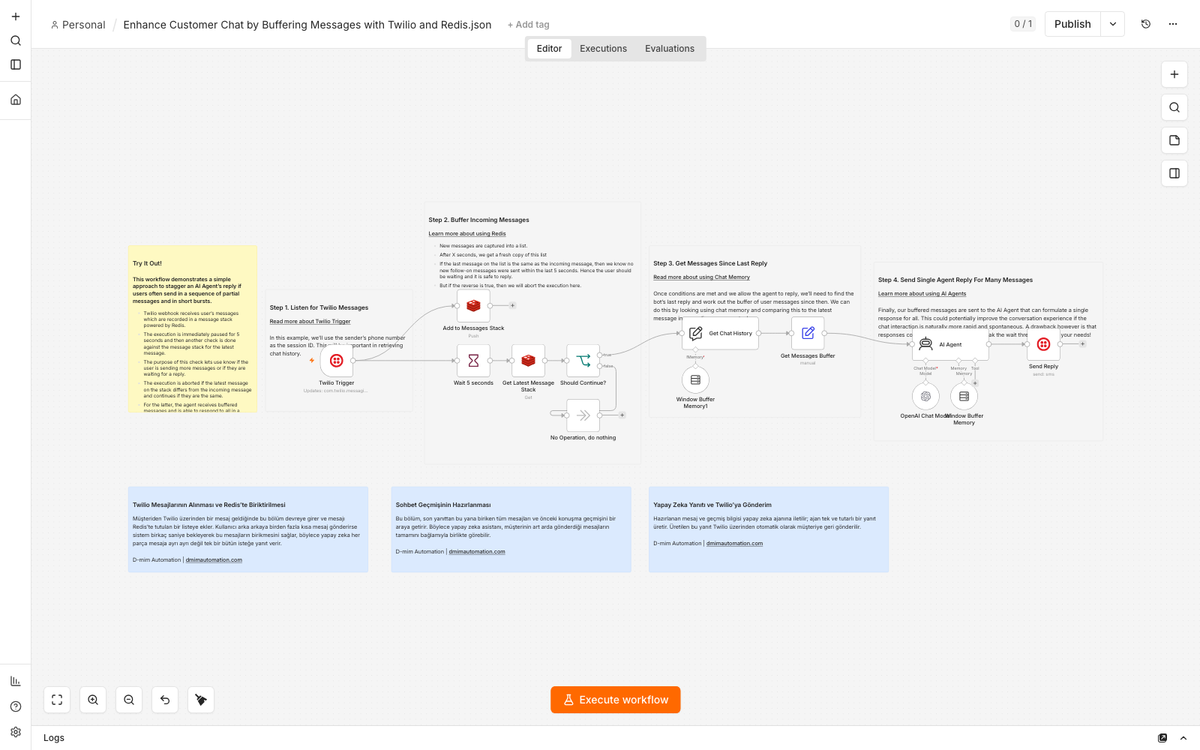This screenshot has height=750, width=1200.
Task: Click plus handle after Send Reply node
Action: [x=1082, y=344]
